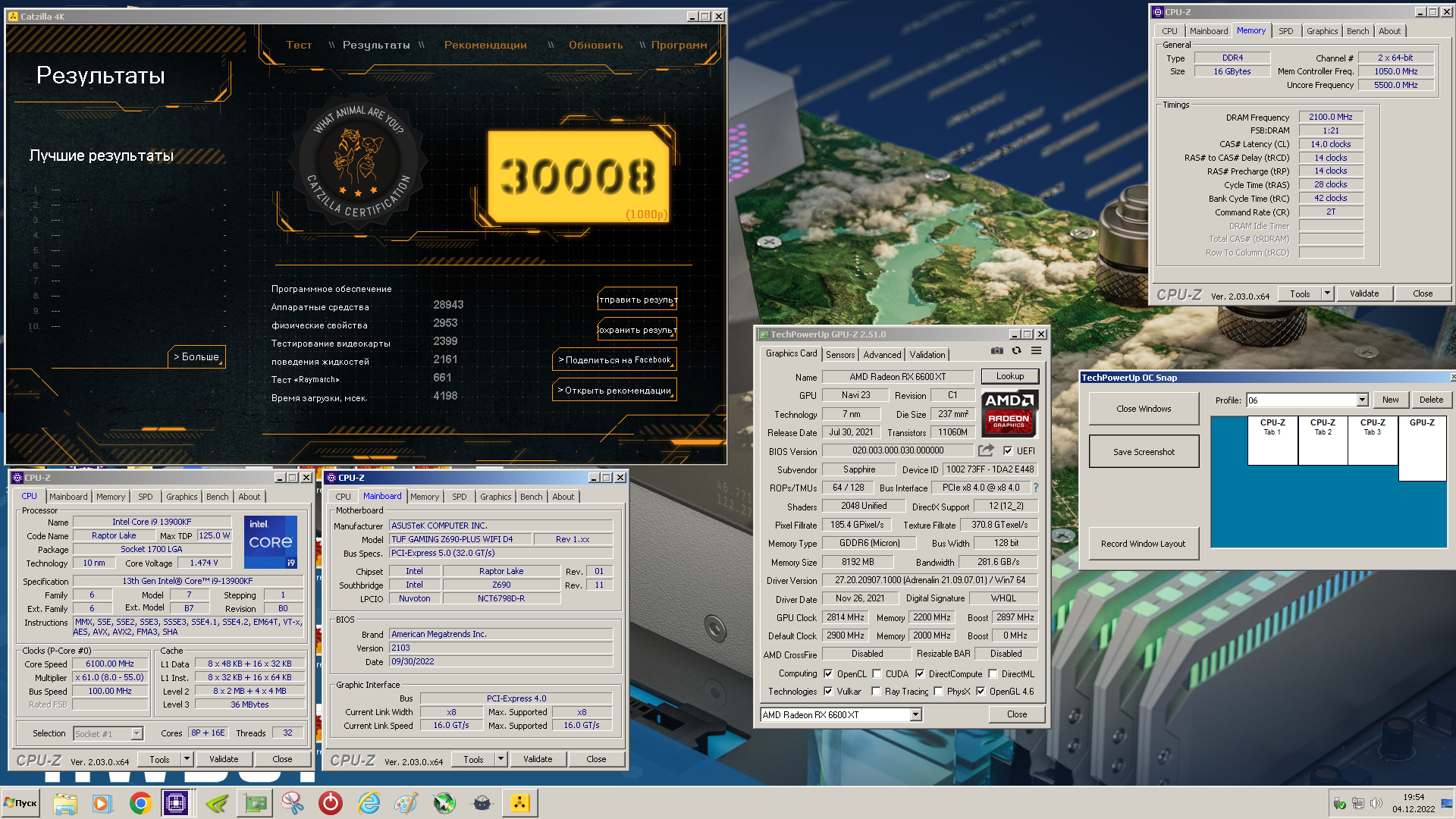Launch Snipping Tool from the taskbar
The image size is (1456, 819).
click(293, 803)
